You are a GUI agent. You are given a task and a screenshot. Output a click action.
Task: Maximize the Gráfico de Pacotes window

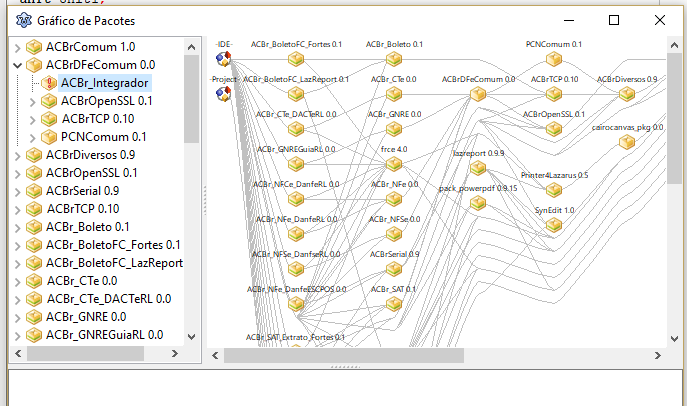pos(614,20)
